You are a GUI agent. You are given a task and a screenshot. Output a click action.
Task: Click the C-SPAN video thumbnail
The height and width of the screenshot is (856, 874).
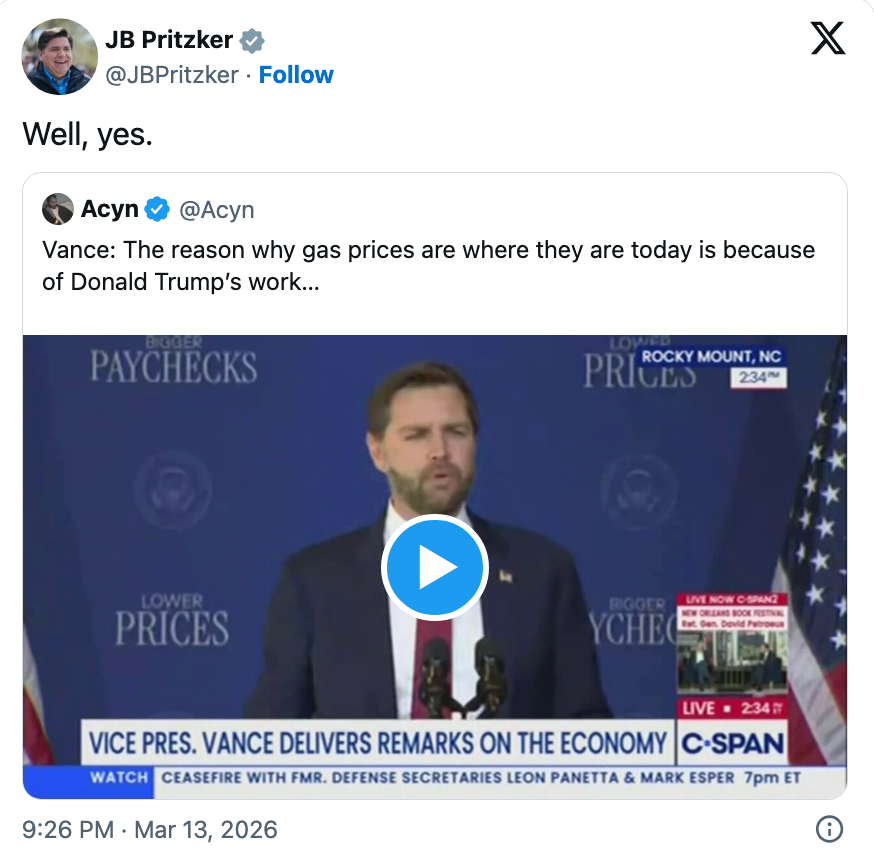435,567
